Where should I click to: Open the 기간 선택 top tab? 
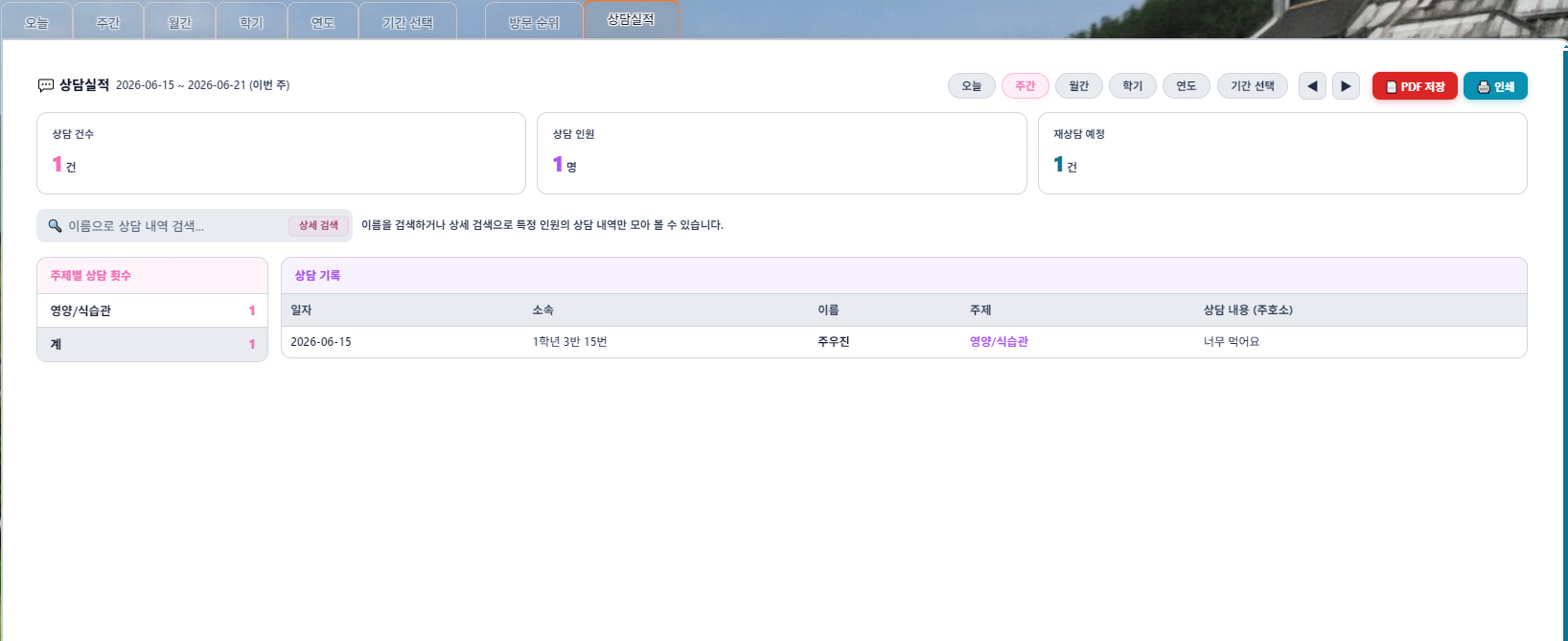click(x=408, y=22)
